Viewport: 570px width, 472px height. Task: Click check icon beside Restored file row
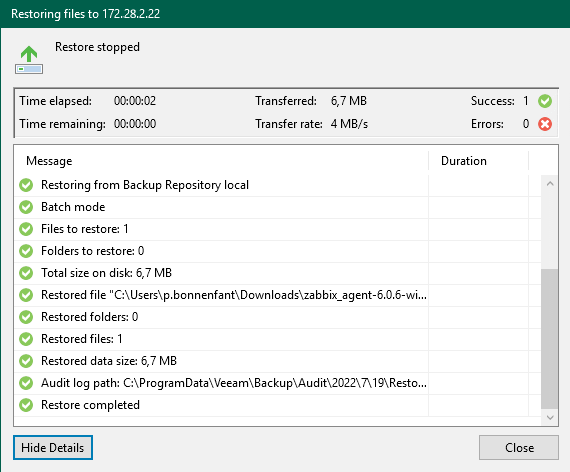click(x=26, y=295)
